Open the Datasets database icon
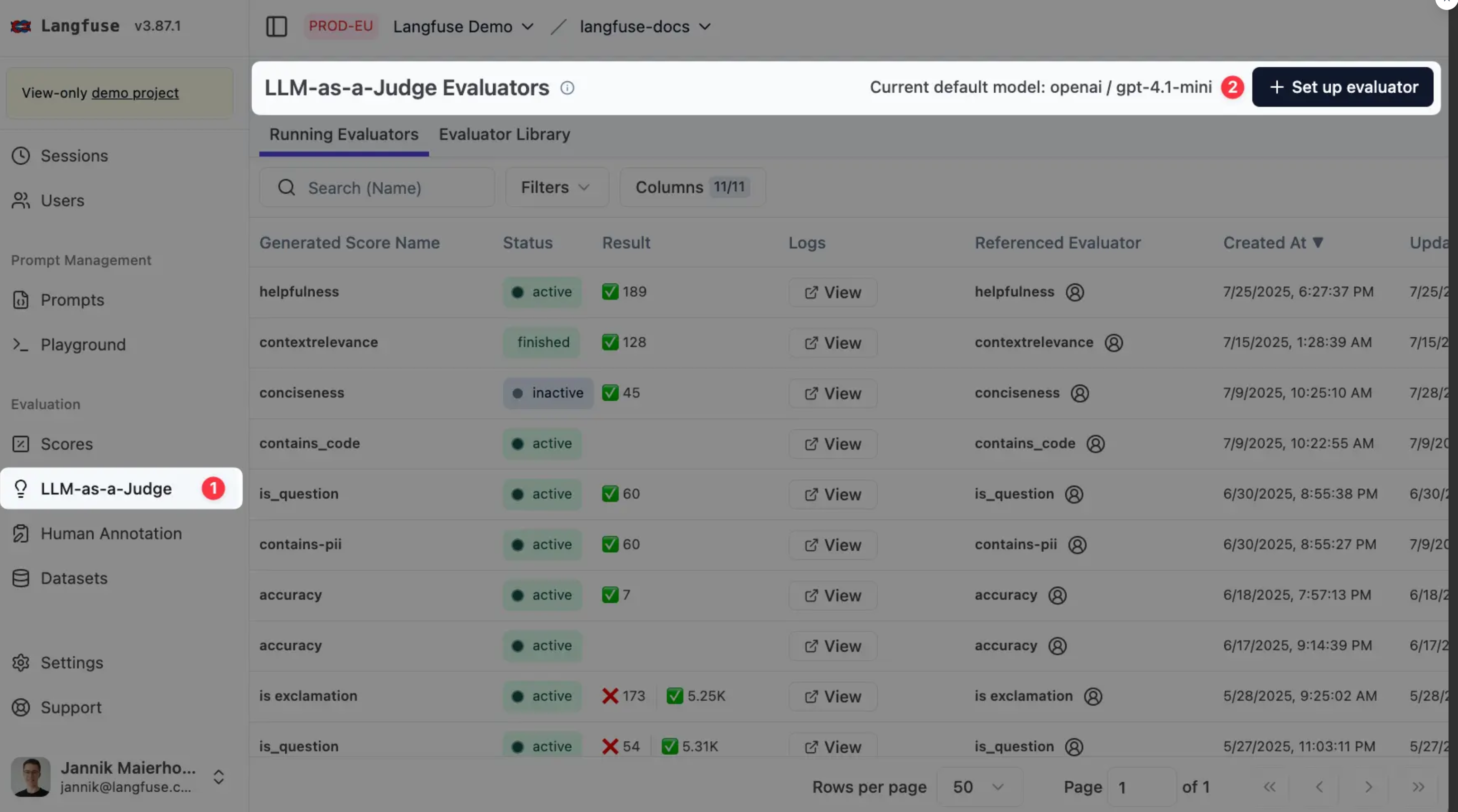1458x812 pixels. (21, 578)
